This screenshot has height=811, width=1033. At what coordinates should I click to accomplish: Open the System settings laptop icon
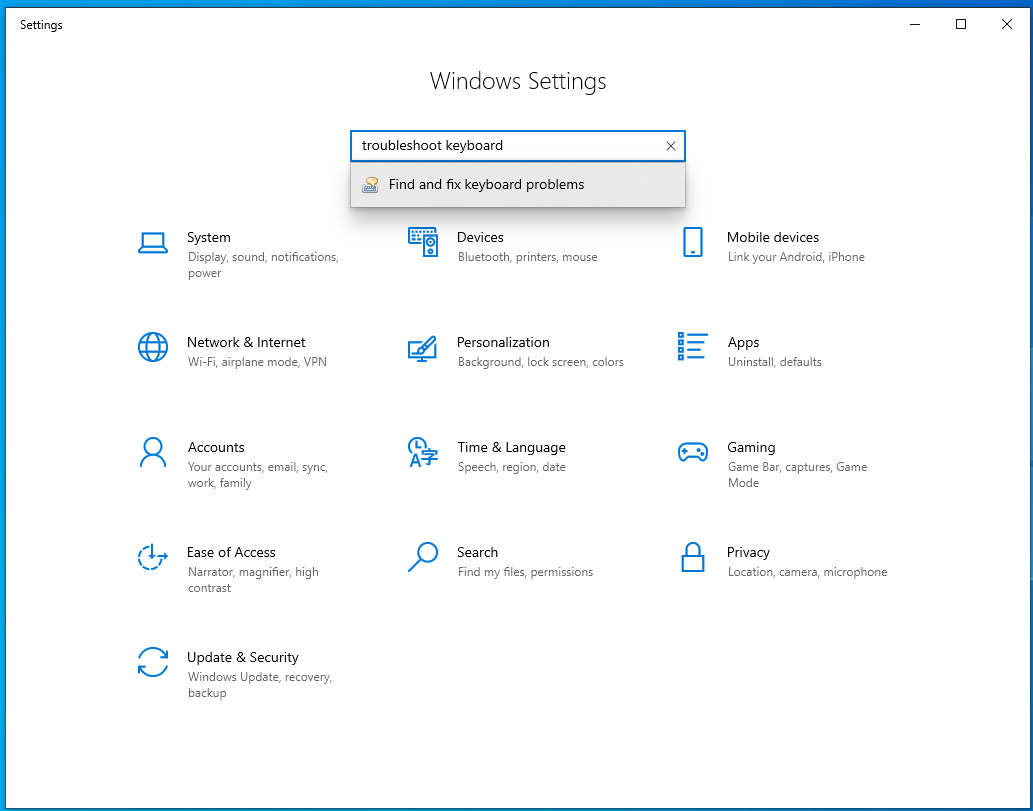tap(152, 242)
